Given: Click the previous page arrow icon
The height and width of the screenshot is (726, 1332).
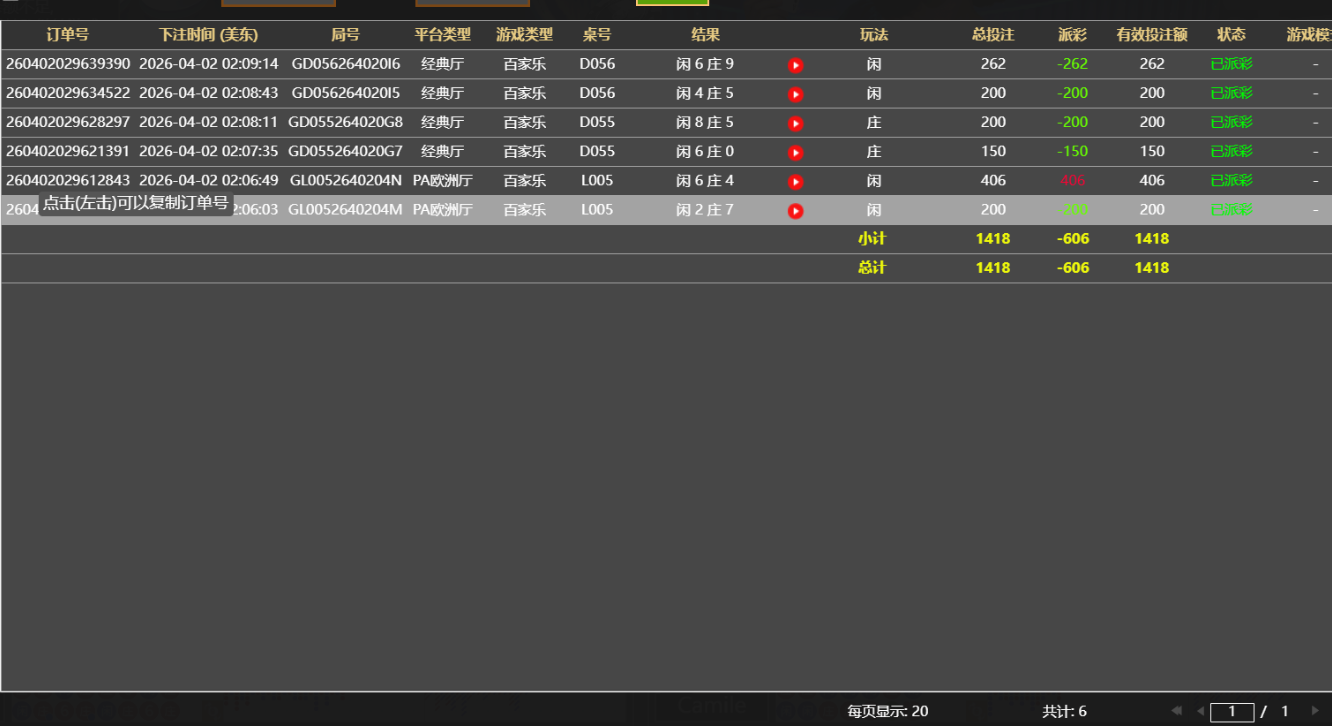Looking at the screenshot, I should (1201, 710).
